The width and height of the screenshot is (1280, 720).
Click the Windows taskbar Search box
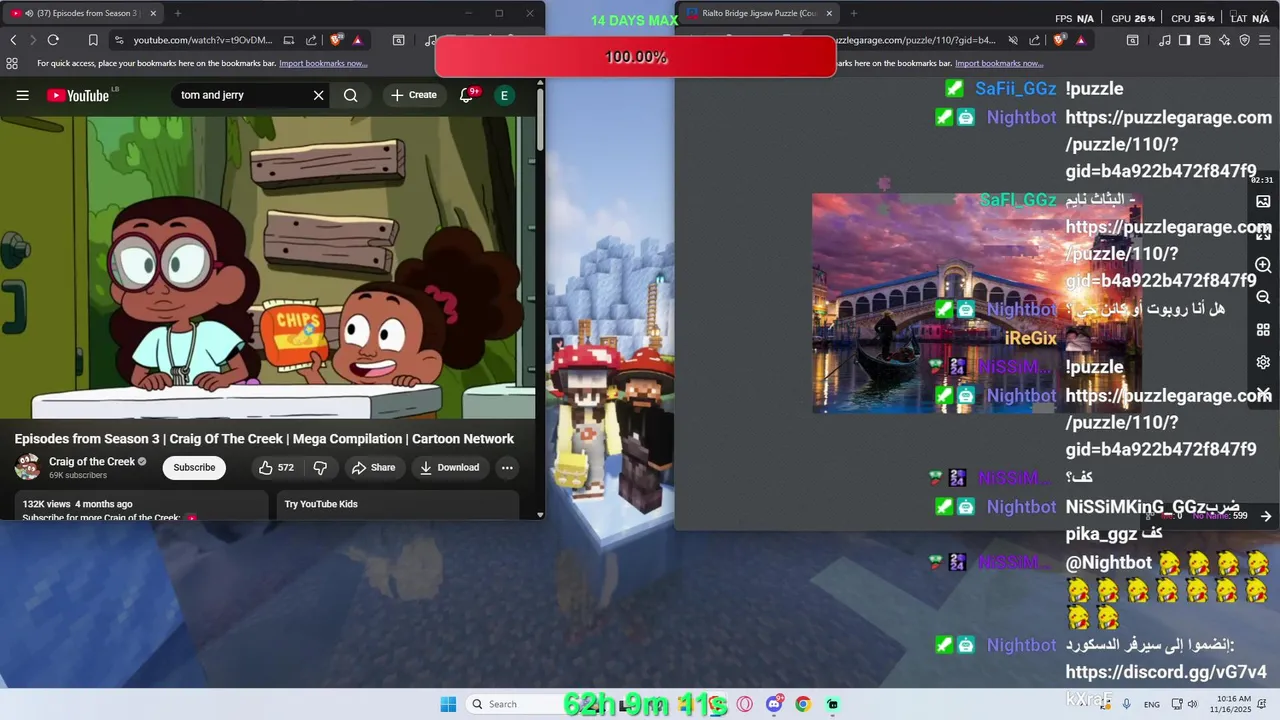(515, 704)
